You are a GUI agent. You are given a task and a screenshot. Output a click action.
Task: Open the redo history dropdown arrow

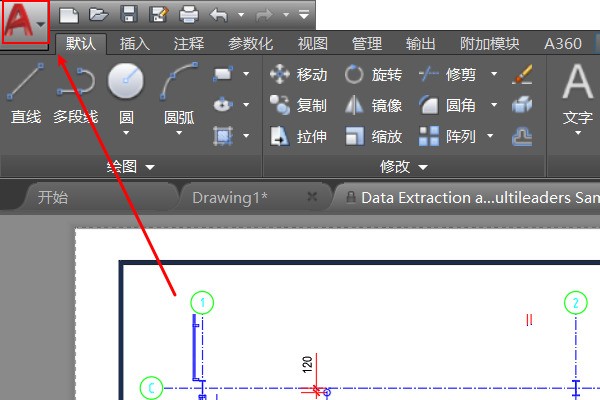pyautogui.click(x=286, y=15)
